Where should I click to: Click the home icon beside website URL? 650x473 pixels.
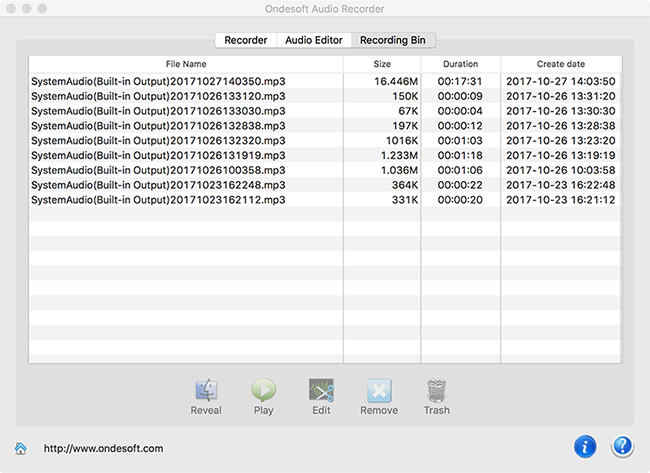(20, 448)
